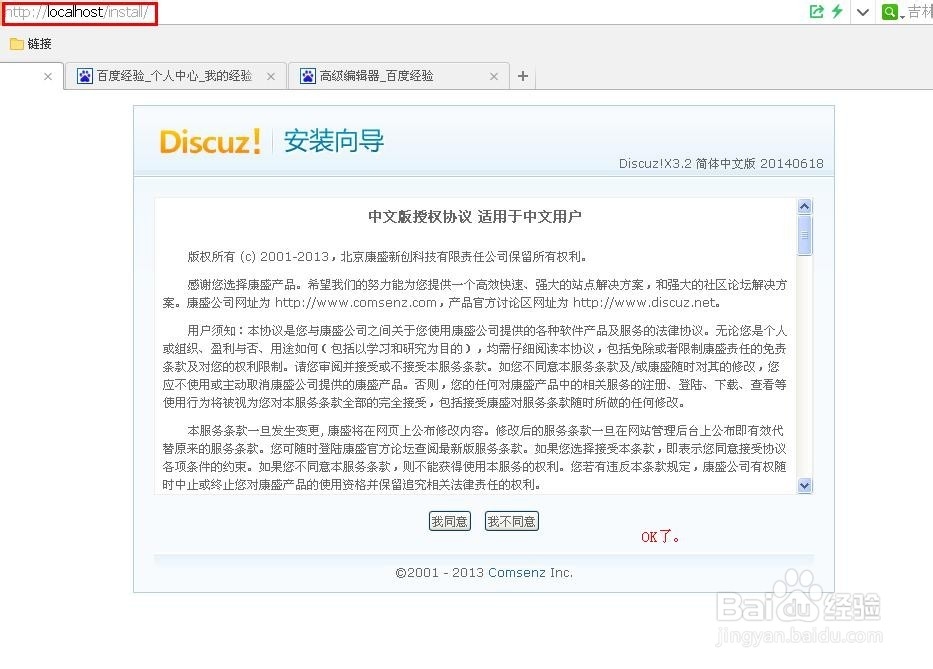
Task: Select the share/export page icon in toolbar
Action: pyautogui.click(x=815, y=12)
